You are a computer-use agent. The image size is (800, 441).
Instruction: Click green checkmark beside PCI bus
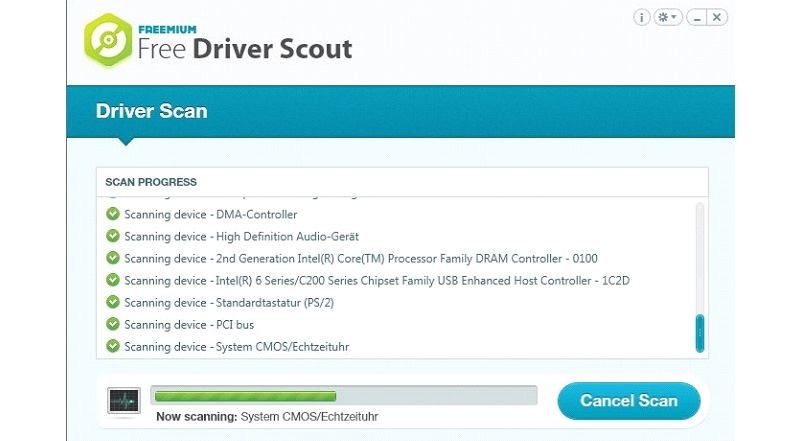tap(113, 324)
